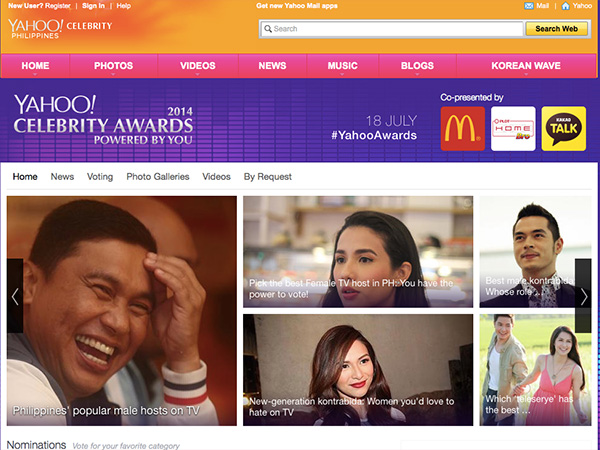Switch to the Voting tab
The width and height of the screenshot is (600, 450).
[100, 177]
